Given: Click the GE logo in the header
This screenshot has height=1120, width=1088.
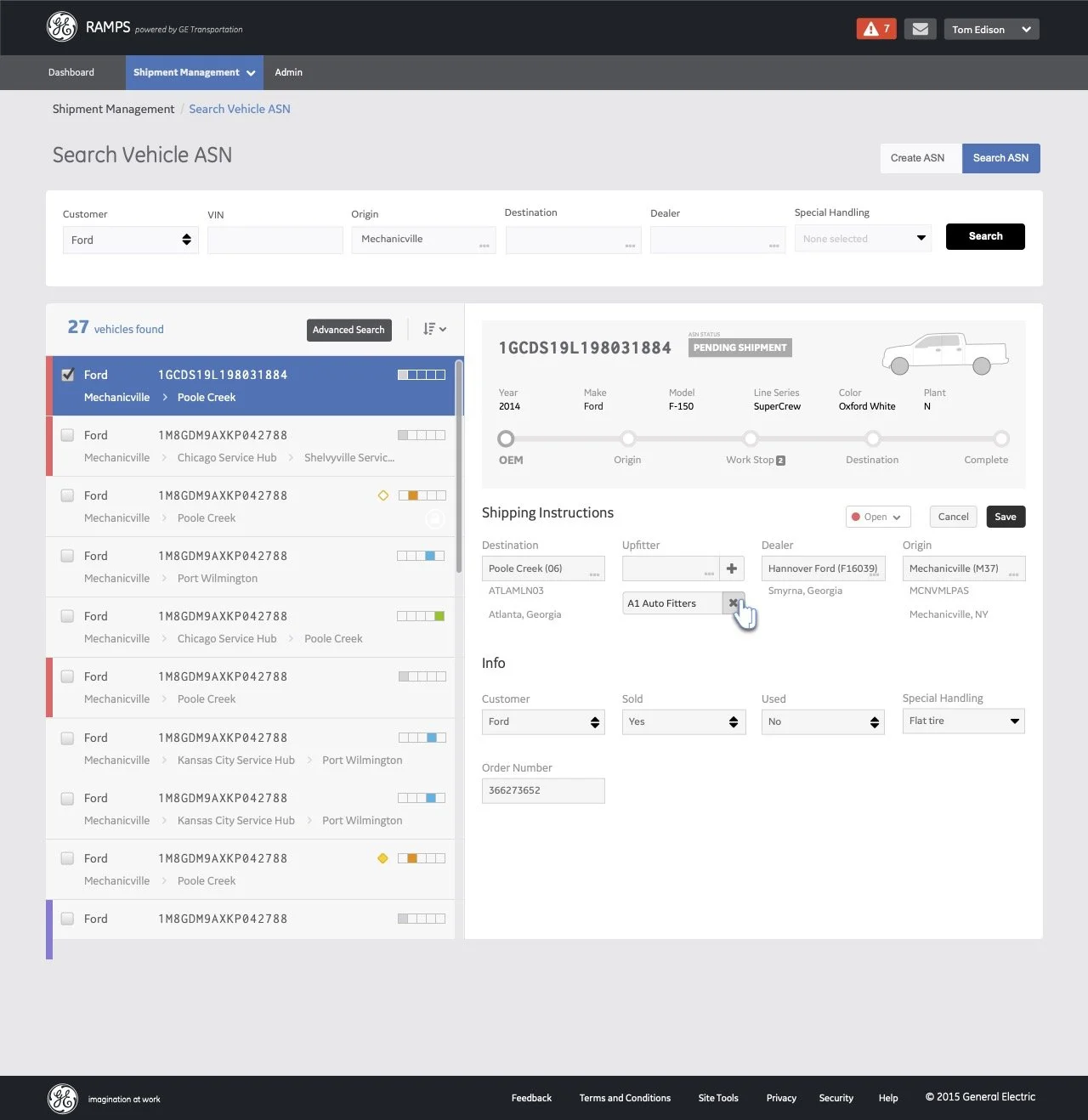Looking at the screenshot, I should point(62,27).
